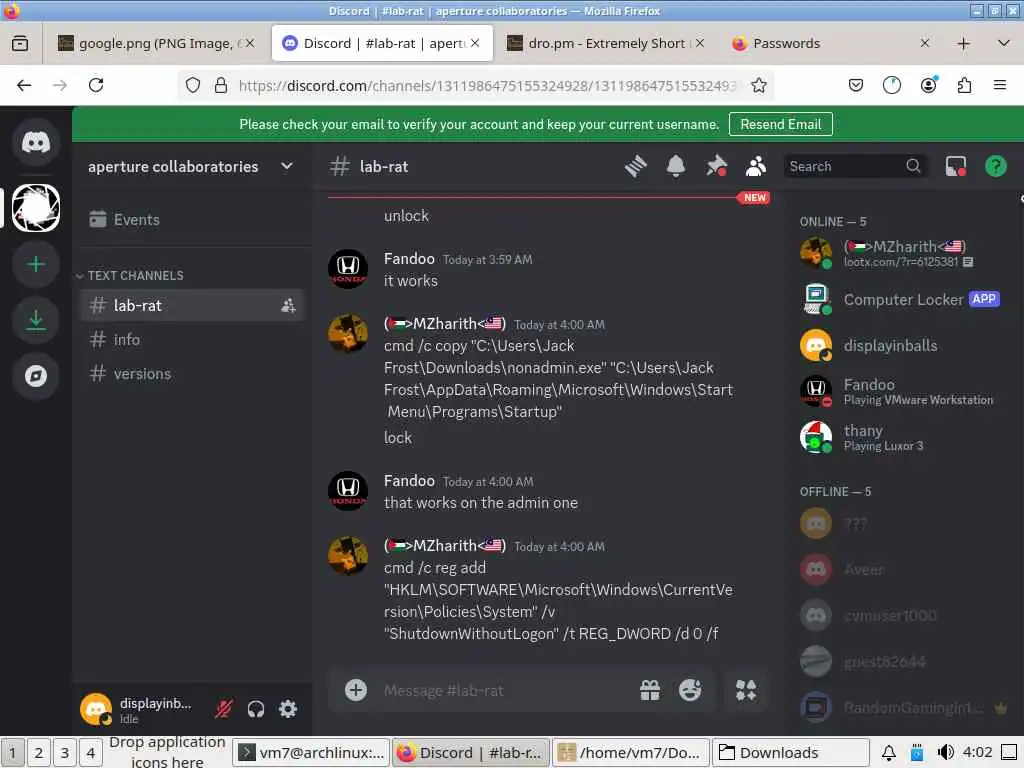The image size is (1024, 768).
Task: Click Resend Email button
Action: point(780,124)
